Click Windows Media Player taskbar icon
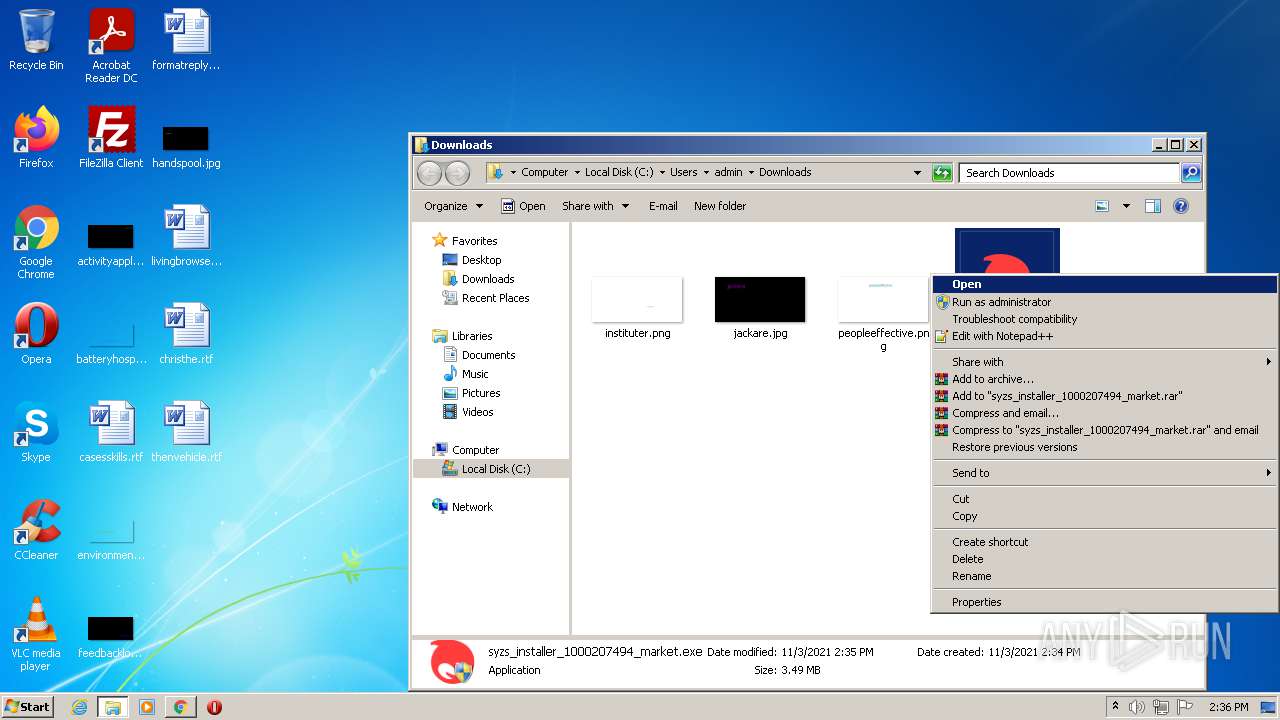This screenshot has height=720, width=1280. (x=147, y=707)
